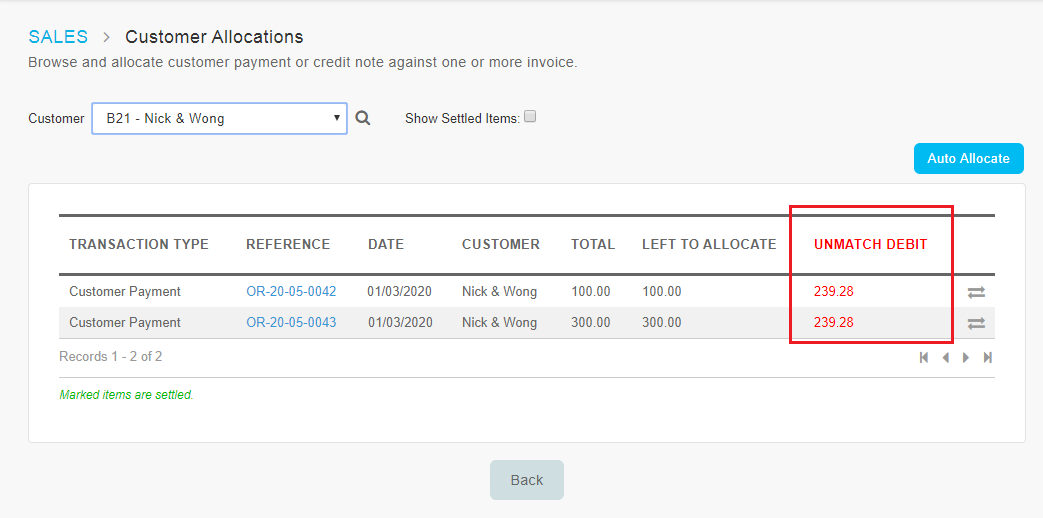The height and width of the screenshot is (518, 1043).
Task: Click allocate arrows icon for OR-20-05-0042
Action: (976, 292)
